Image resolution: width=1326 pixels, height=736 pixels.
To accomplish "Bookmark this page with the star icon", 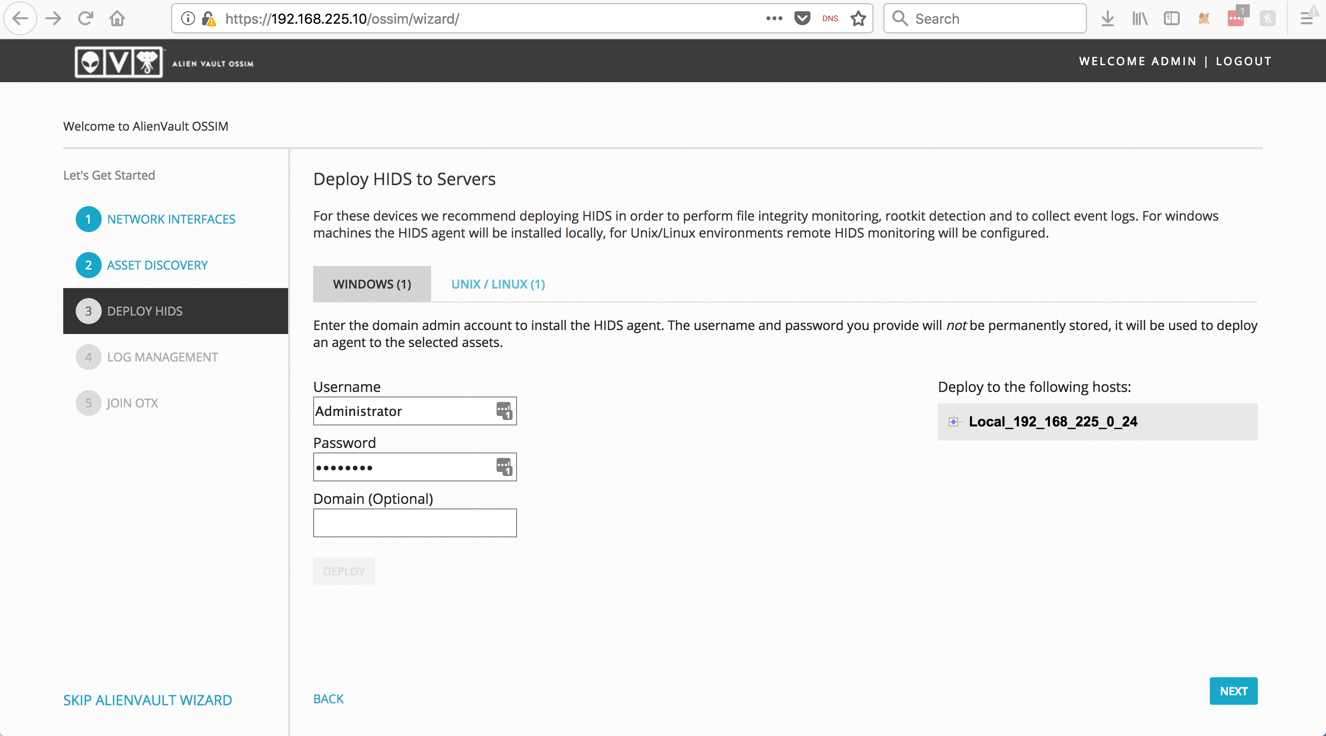I will (858, 18).
